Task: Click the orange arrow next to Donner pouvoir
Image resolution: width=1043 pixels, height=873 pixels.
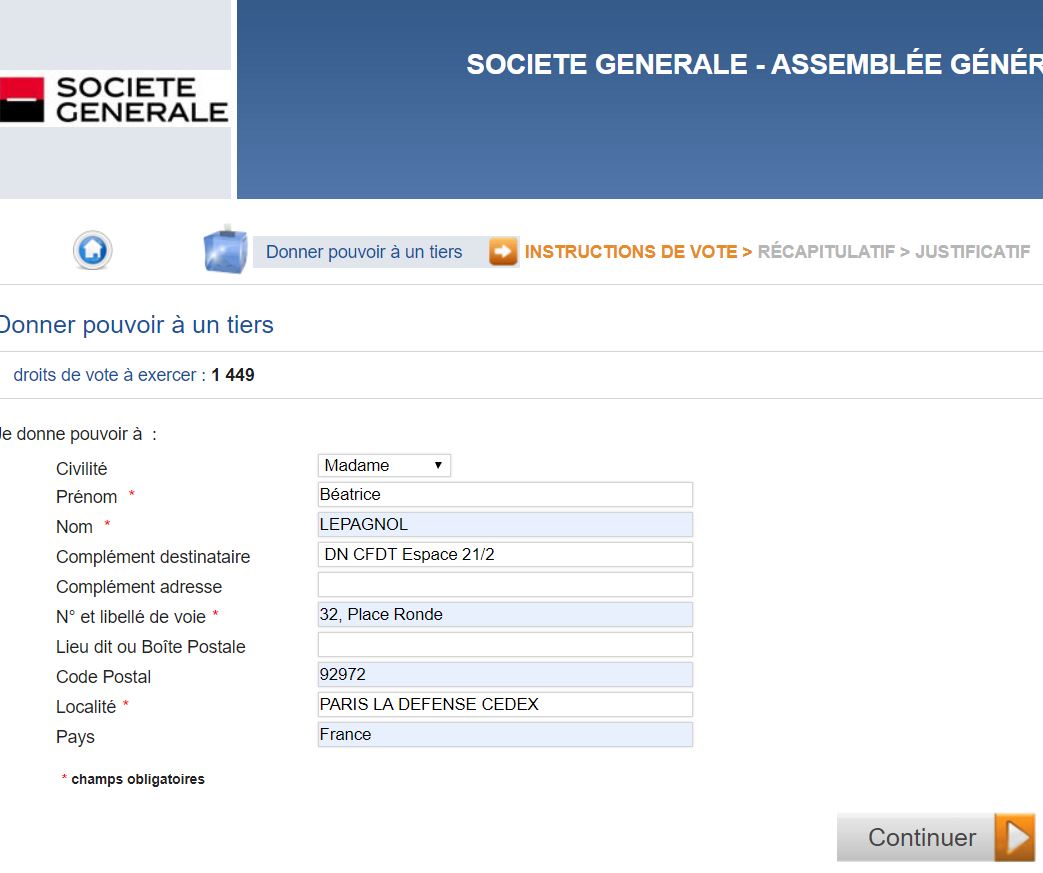Action: click(503, 252)
